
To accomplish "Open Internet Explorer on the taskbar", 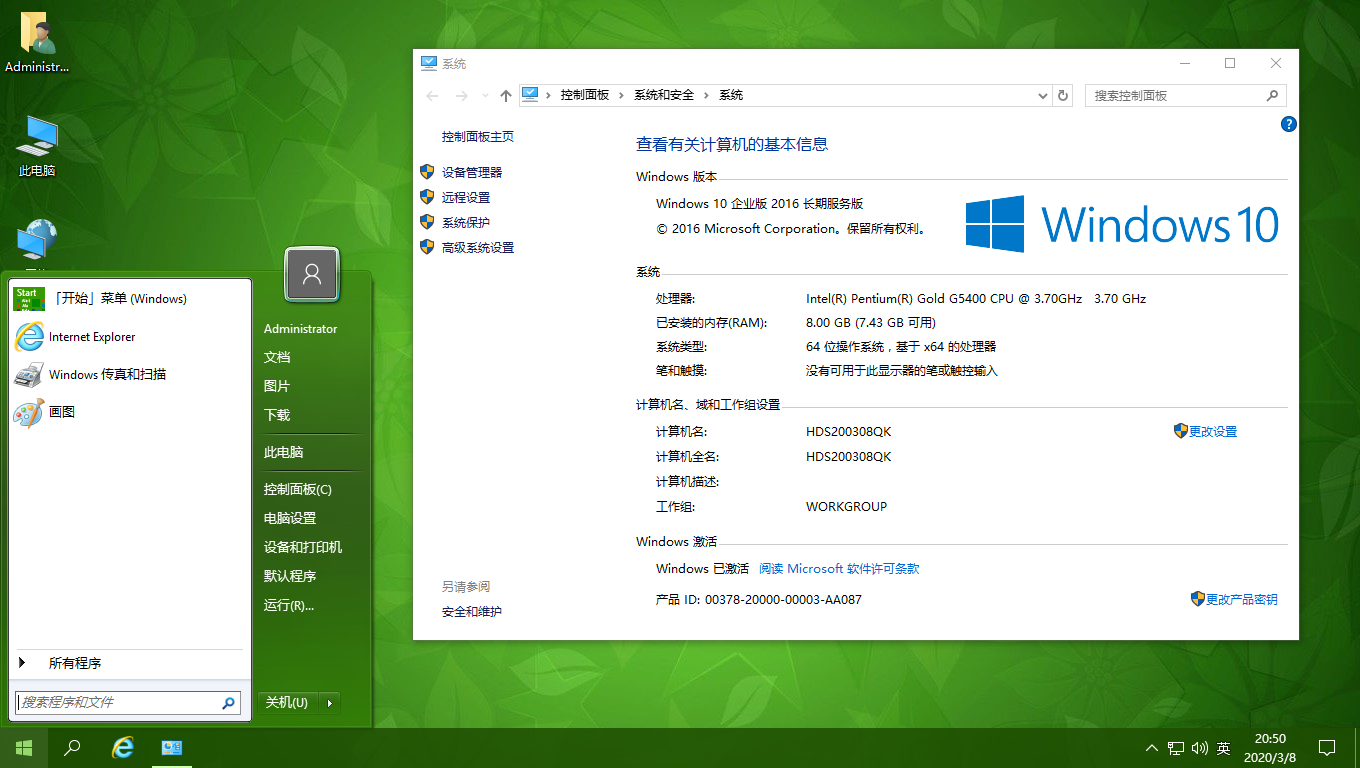I will tap(123, 747).
